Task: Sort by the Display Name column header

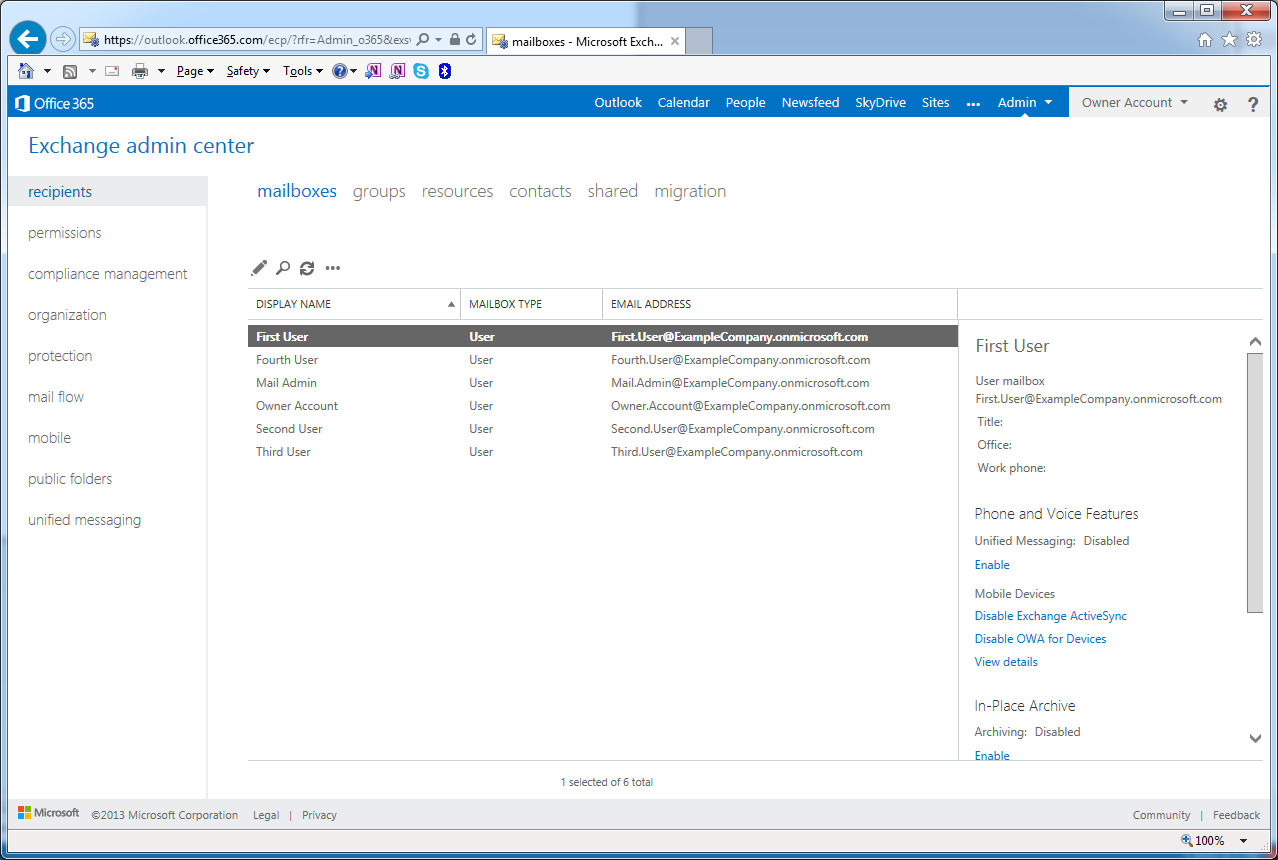Action: tap(294, 304)
